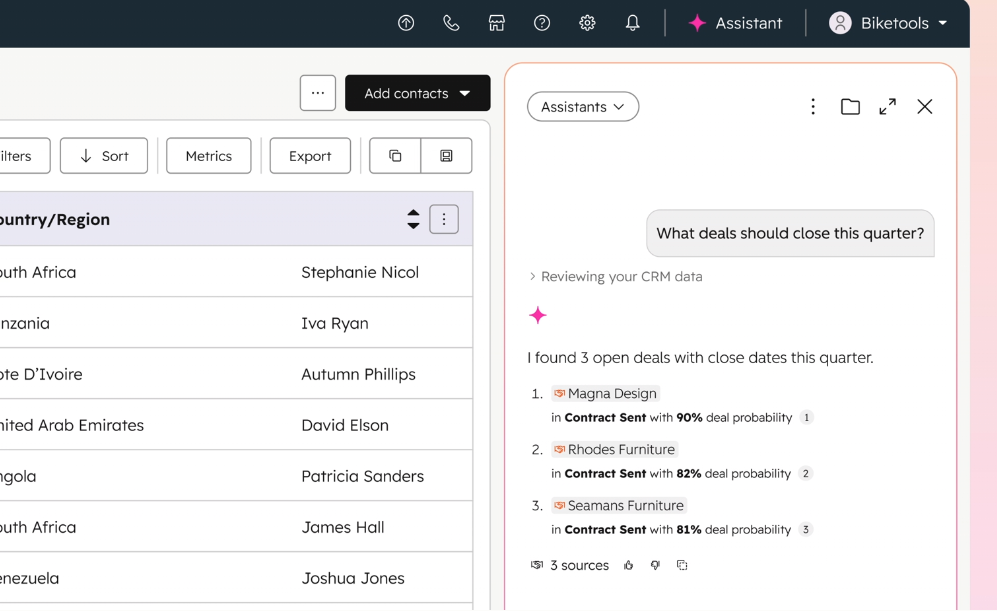Click the Joshua Jones cell

(353, 578)
